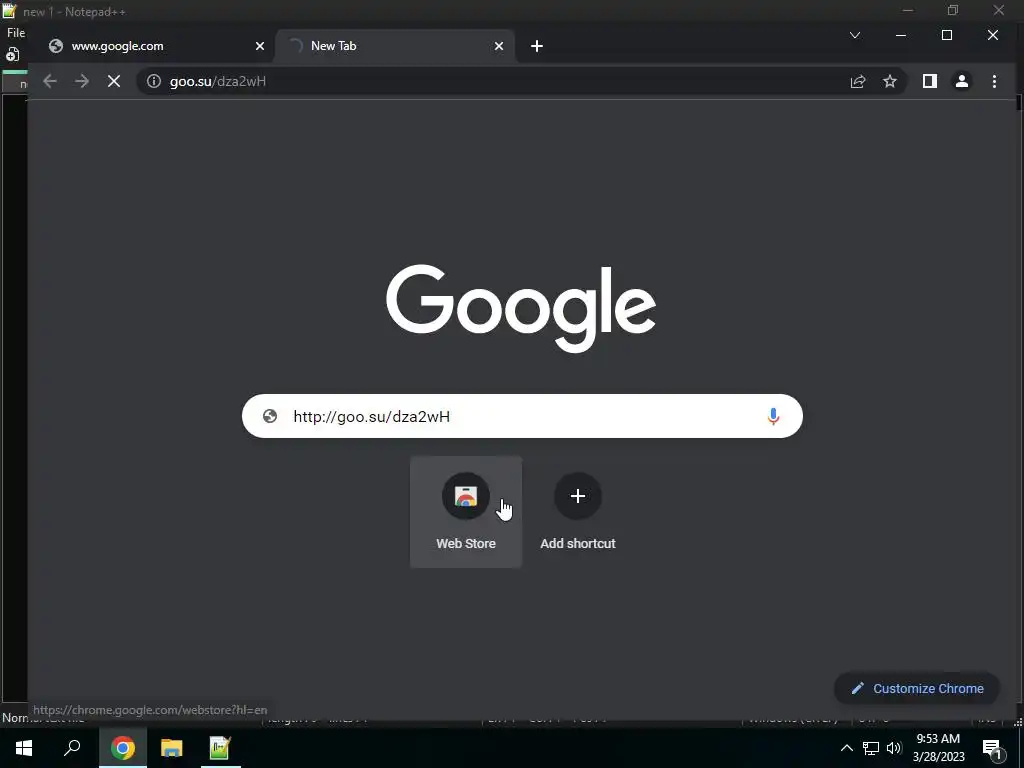Open Chrome side panel
This screenshot has width=1024, height=768.
coord(930,81)
